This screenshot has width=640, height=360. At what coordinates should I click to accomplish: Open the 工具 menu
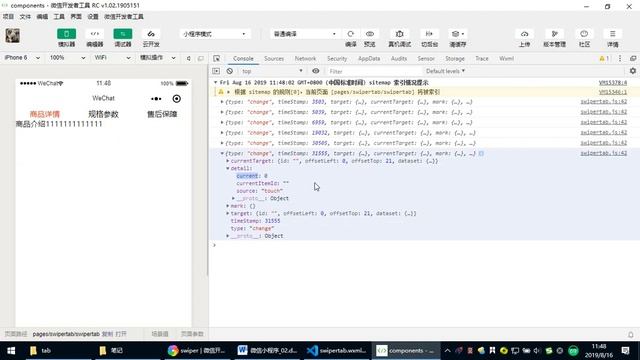59,17
